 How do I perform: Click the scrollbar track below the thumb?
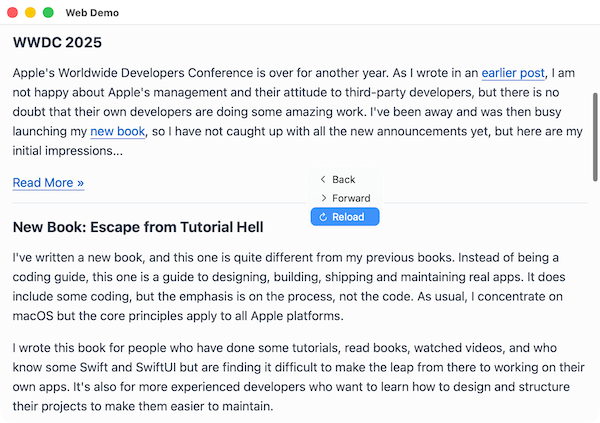pyautogui.click(x=595, y=300)
